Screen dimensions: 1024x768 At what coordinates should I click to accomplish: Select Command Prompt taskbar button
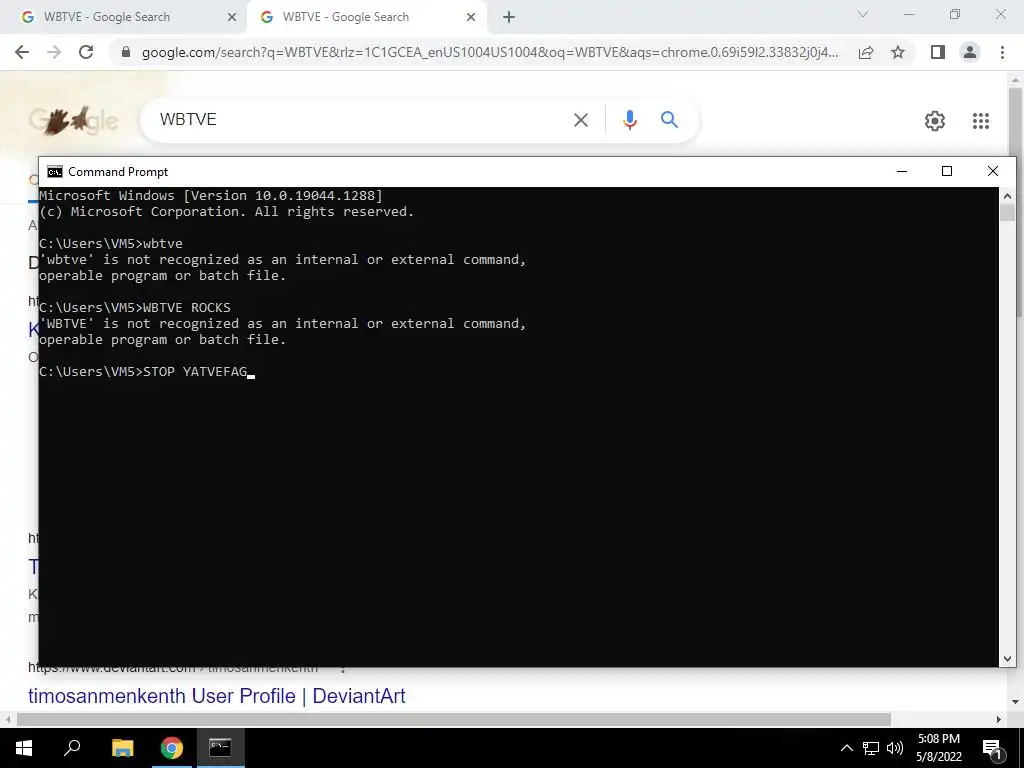220,748
